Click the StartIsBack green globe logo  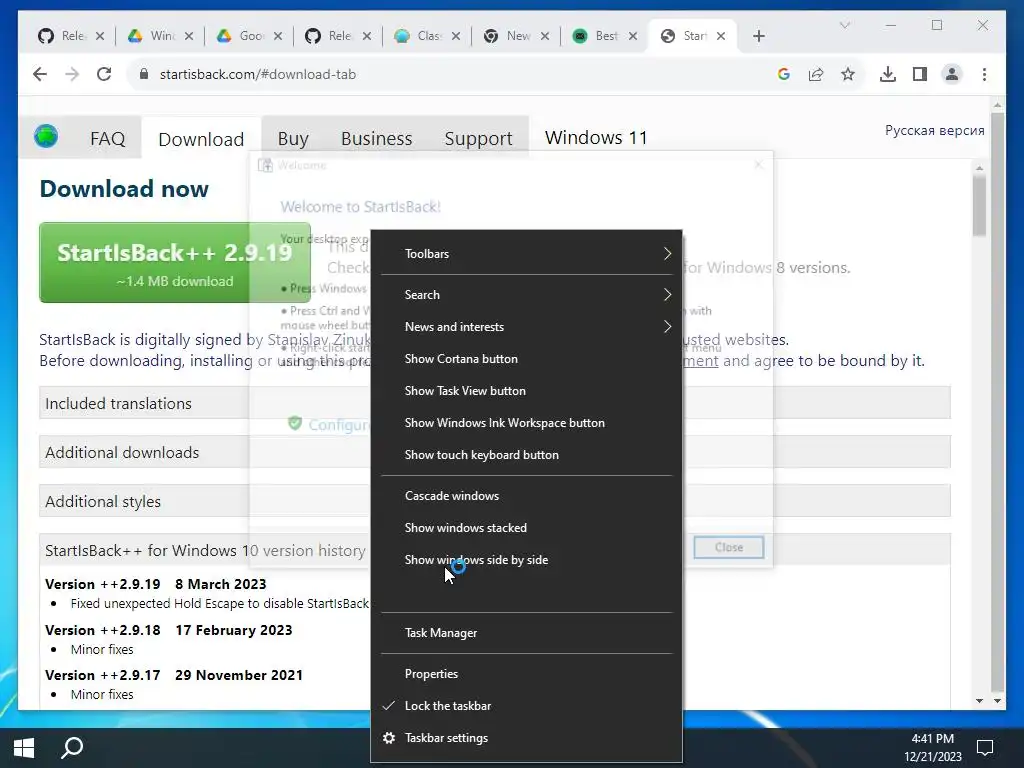[46, 136]
